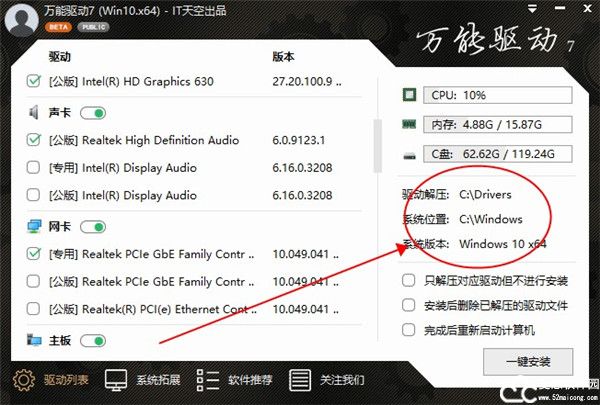
Task: Switch to 驱动列表 tab
Action: pyautogui.click(x=66, y=380)
